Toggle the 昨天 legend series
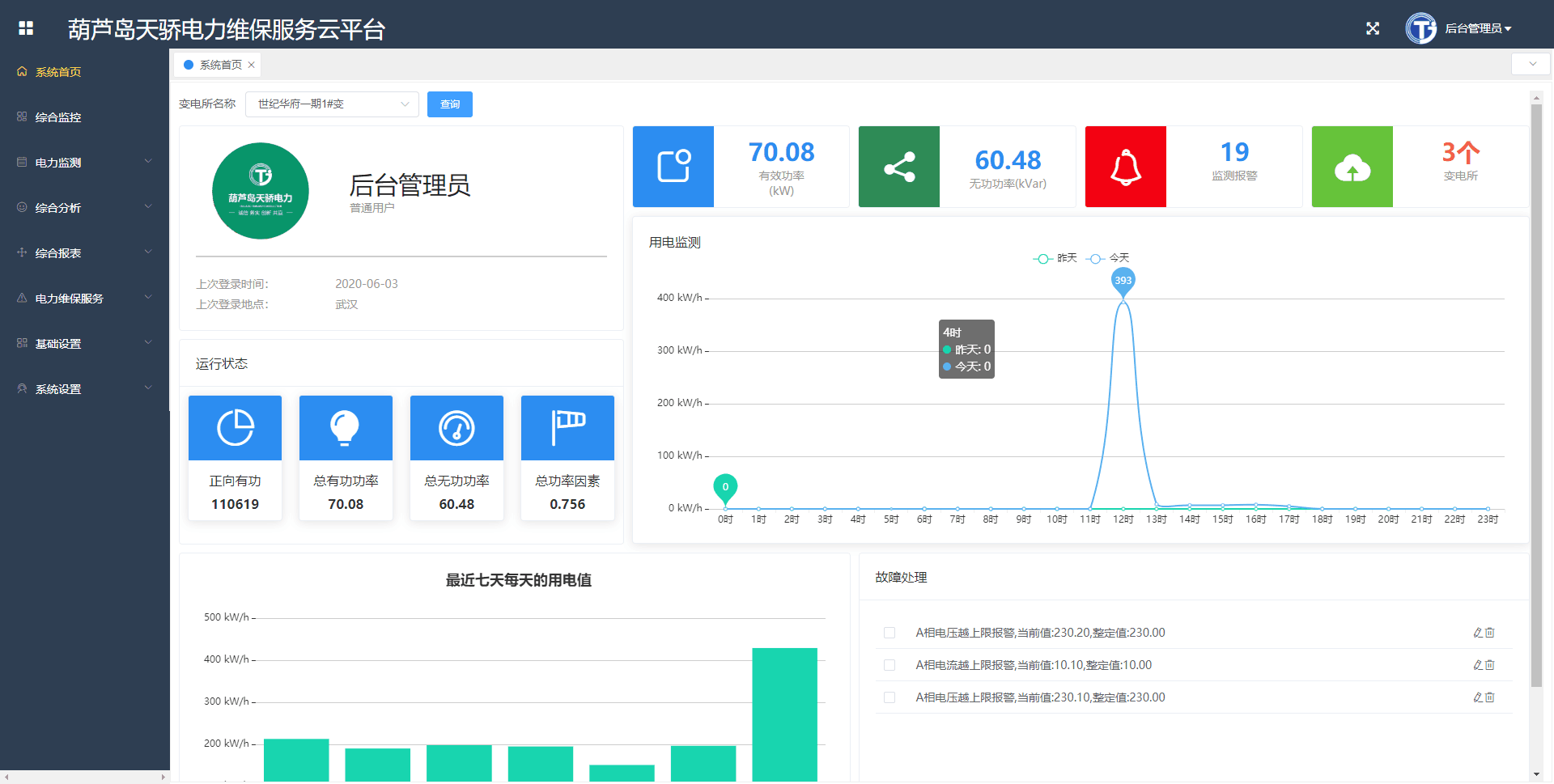This screenshot has width=1554, height=784. 1055,258
